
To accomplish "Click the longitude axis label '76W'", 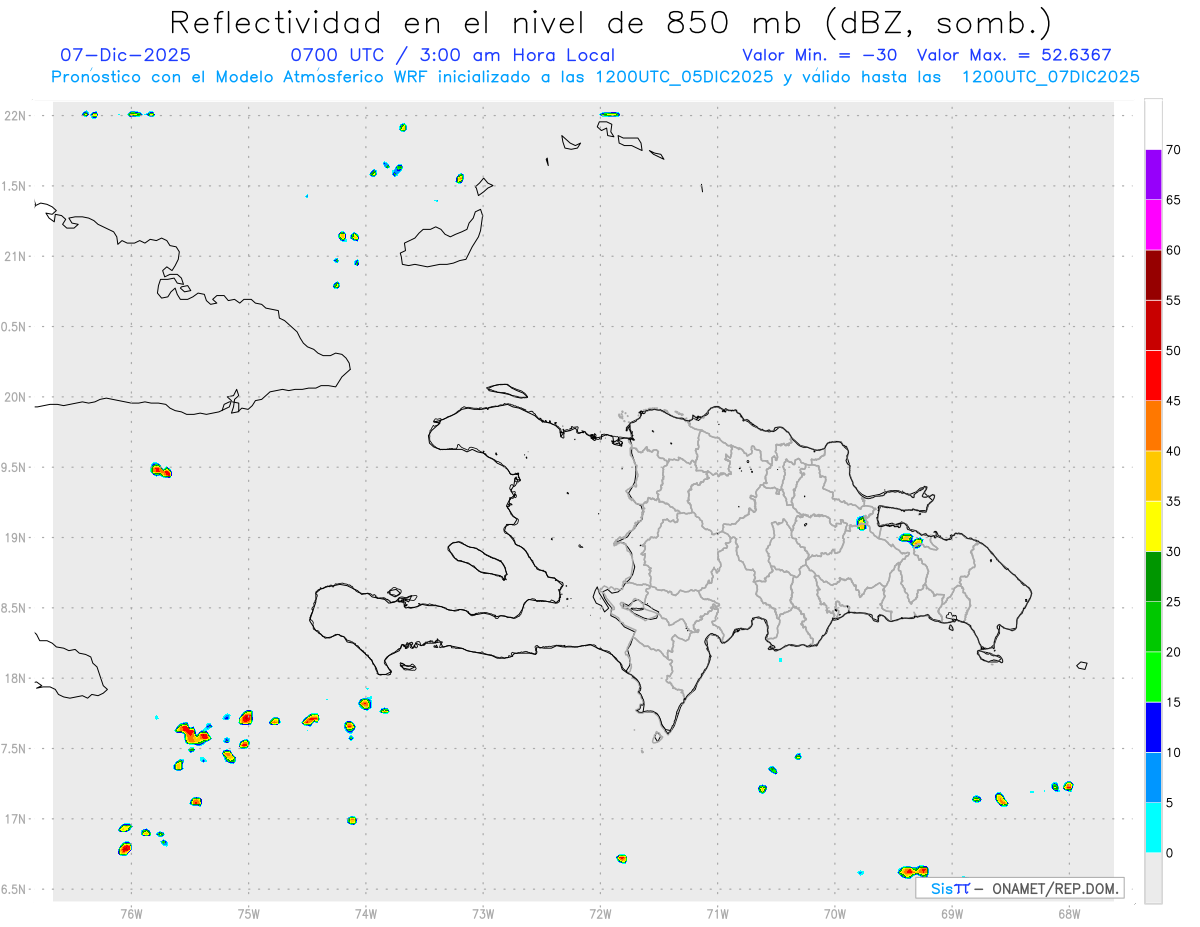I will 131,913.
